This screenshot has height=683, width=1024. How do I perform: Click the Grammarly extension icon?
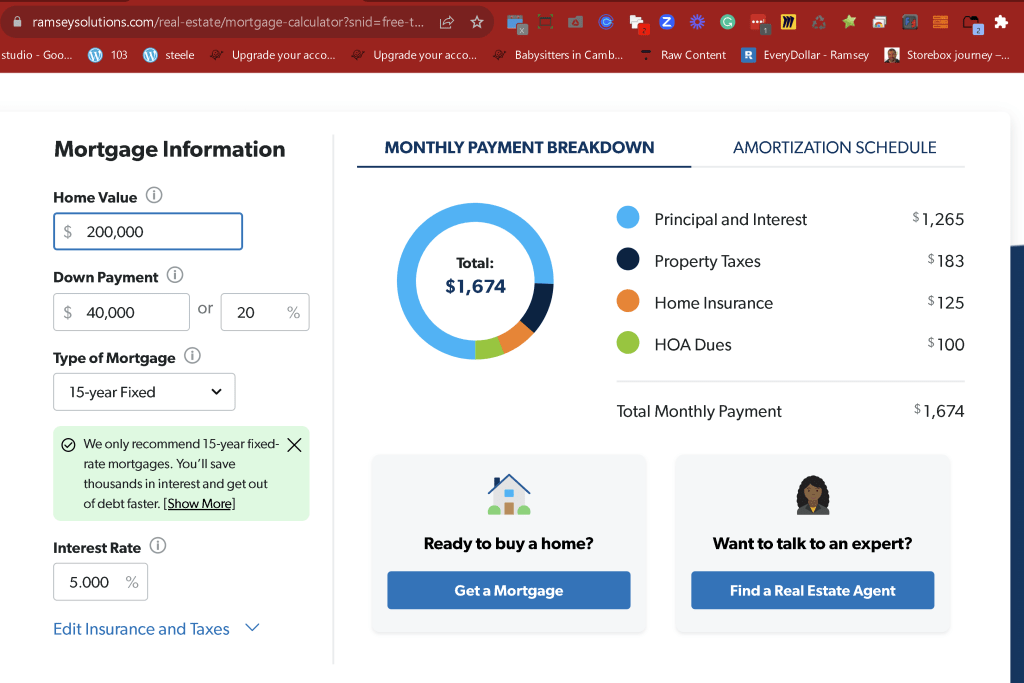point(727,22)
